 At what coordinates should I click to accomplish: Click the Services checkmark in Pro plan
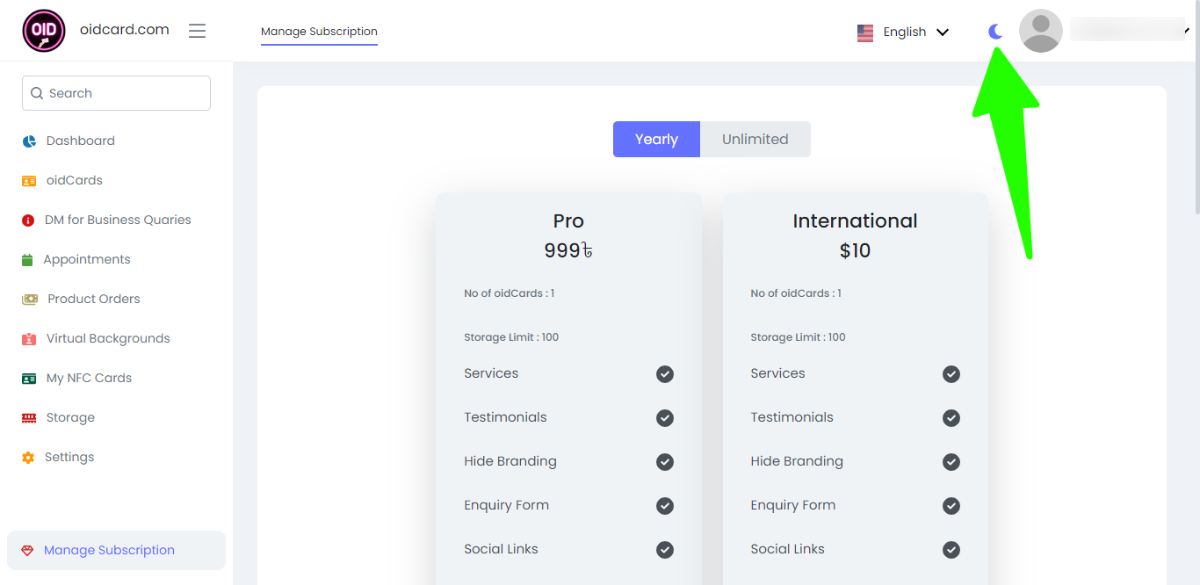665,374
